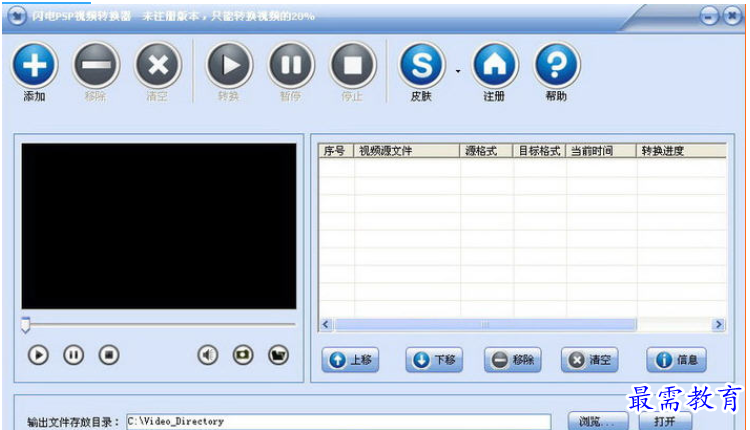750x430 pixels.
Task: Mute the preview speaker icon
Action: (x=208, y=355)
